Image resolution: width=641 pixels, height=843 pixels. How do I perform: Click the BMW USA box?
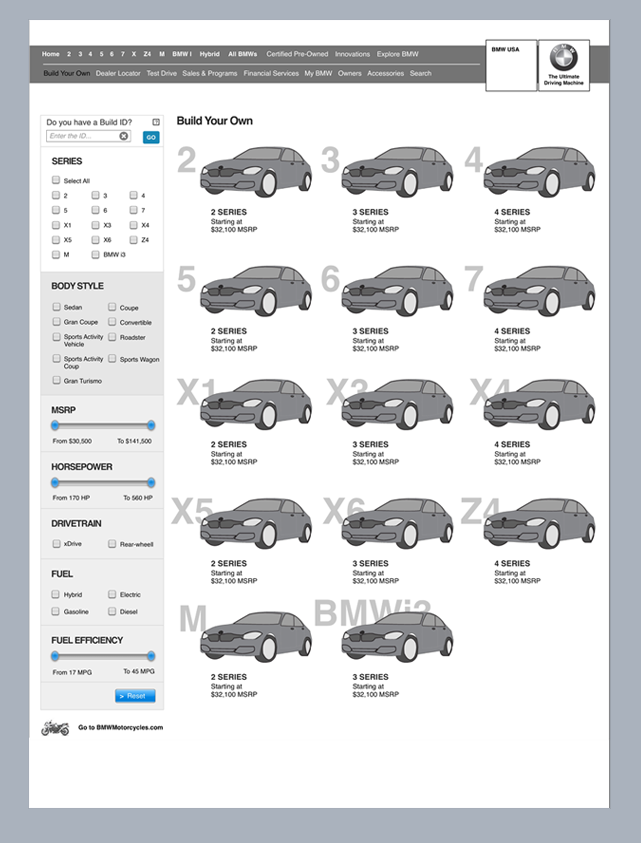tap(511, 65)
